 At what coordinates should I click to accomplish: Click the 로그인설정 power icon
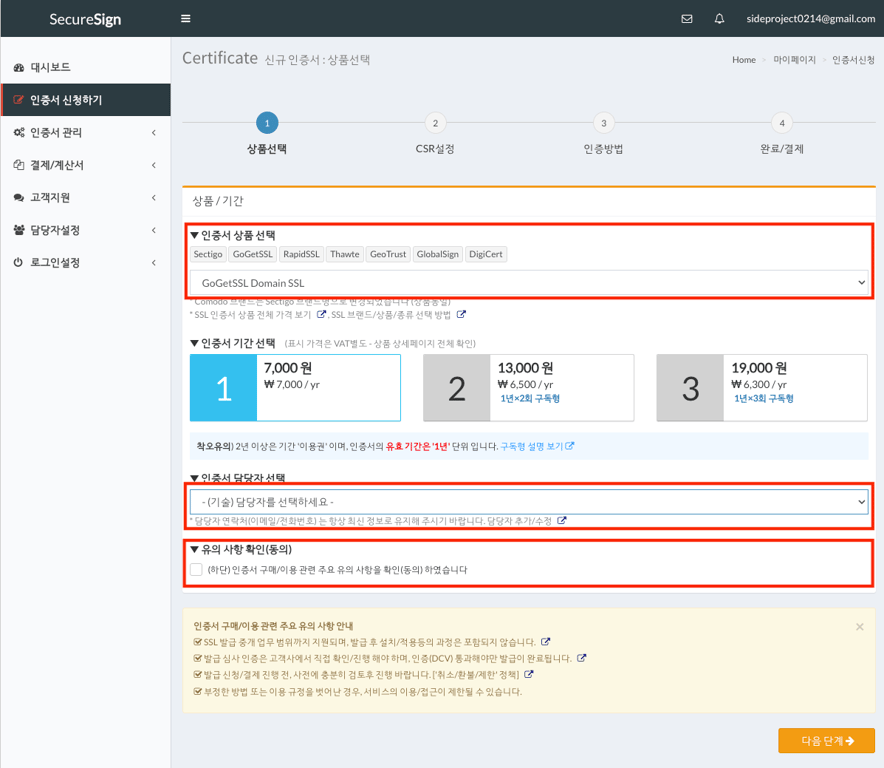19,262
